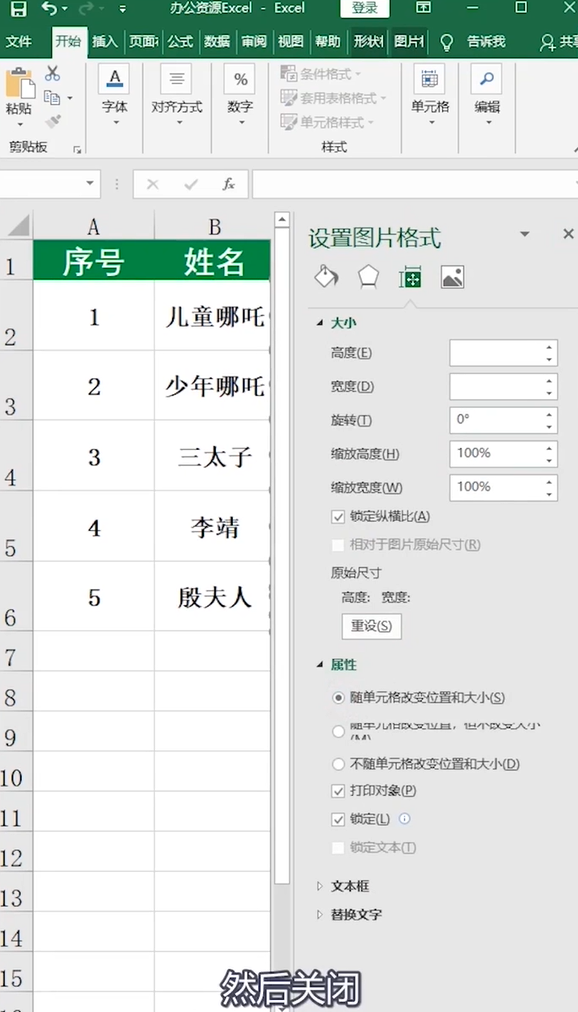Click the info icon next to 锁定
Viewport: 578px width, 1012px height.
404,818
